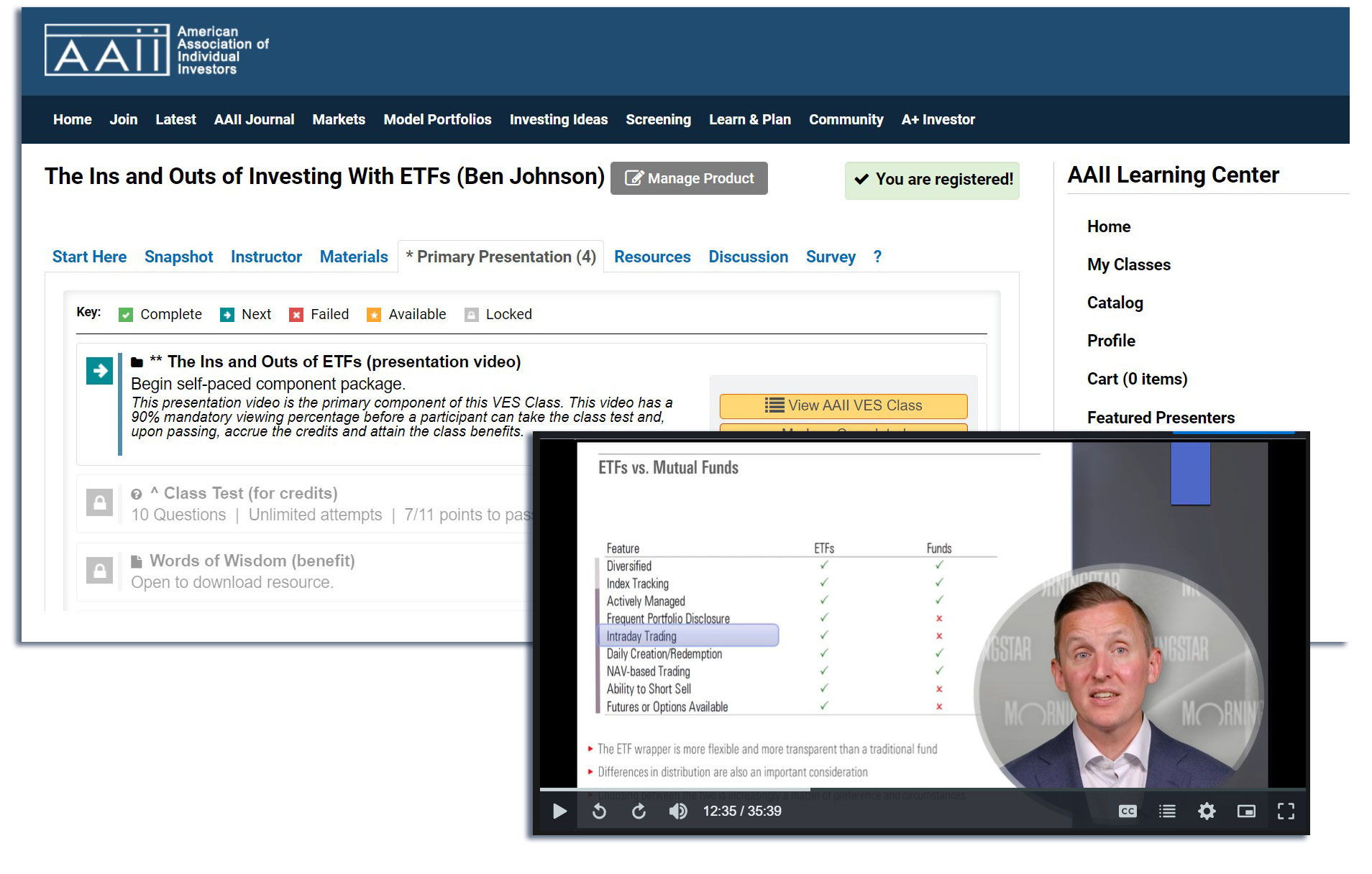Open Home in the Learning Center sidebar
This screenshot has height=874, width=1372.
(x=1109, y=226)
